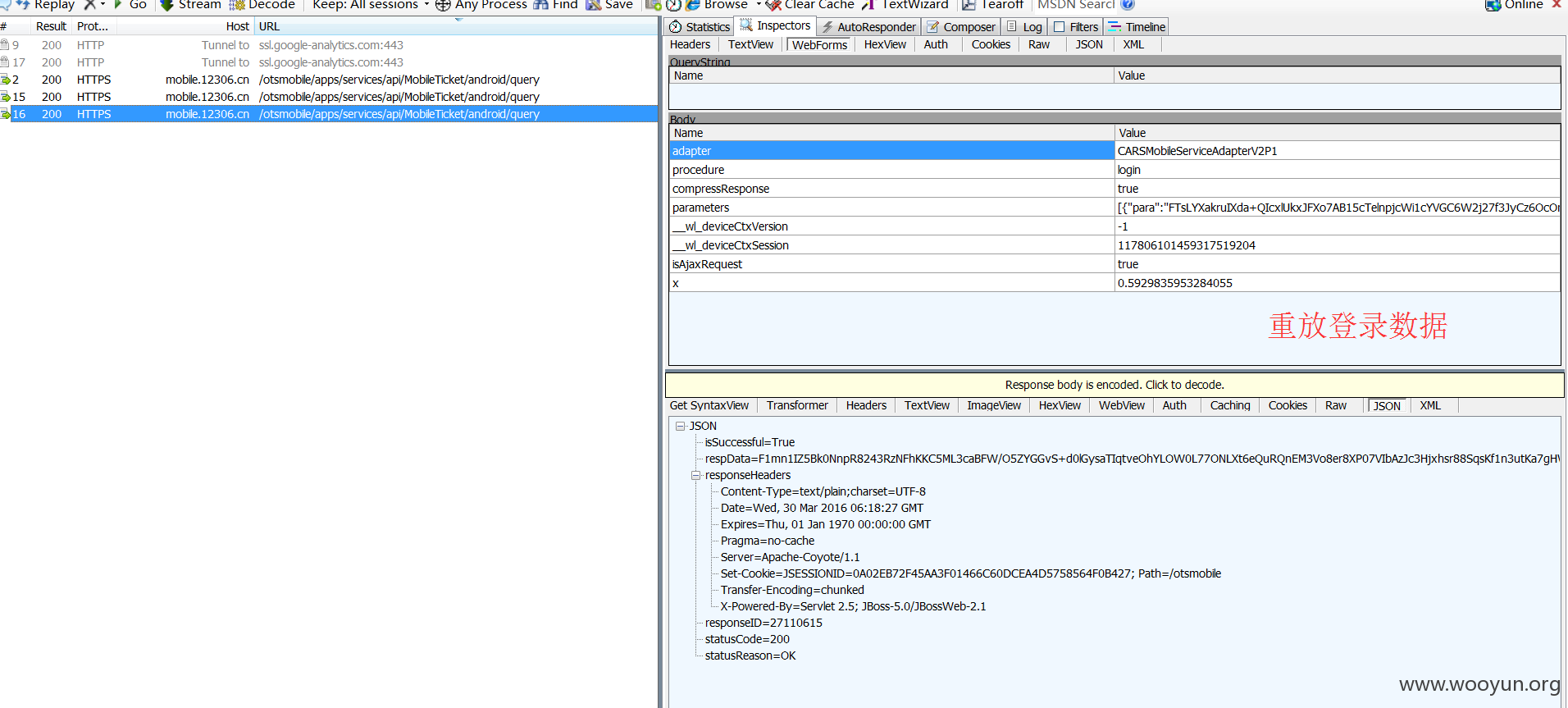Click the Any Process target icon
Screen dimensions: 1568x708
(443, 4)
